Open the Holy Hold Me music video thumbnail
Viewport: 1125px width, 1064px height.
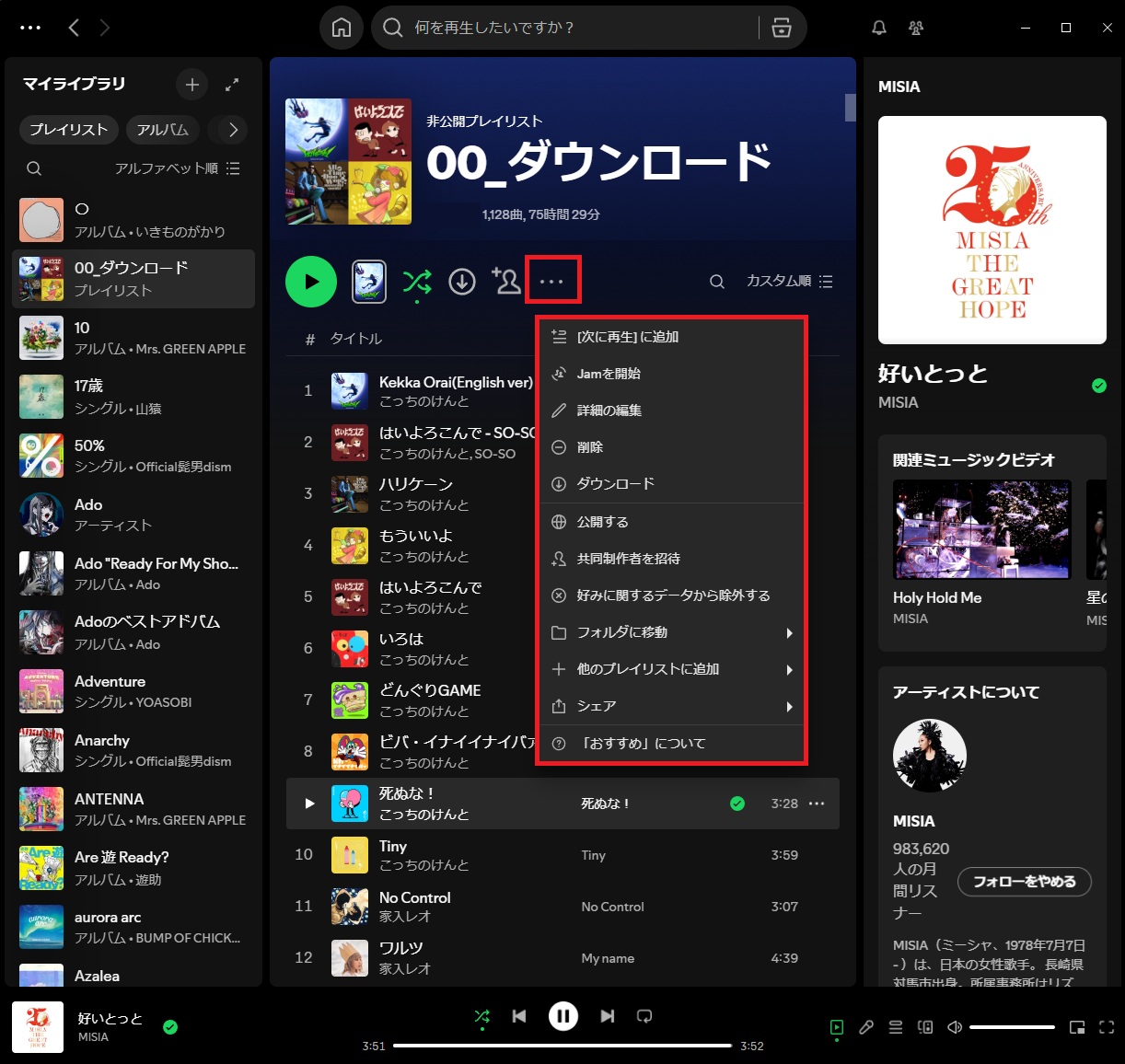tap(982, 529)
